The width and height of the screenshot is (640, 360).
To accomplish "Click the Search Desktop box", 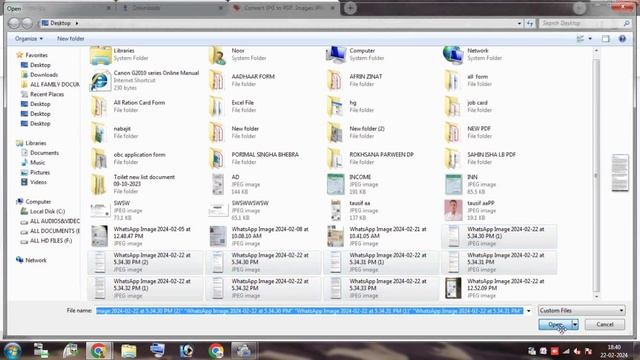I will 584,23.
